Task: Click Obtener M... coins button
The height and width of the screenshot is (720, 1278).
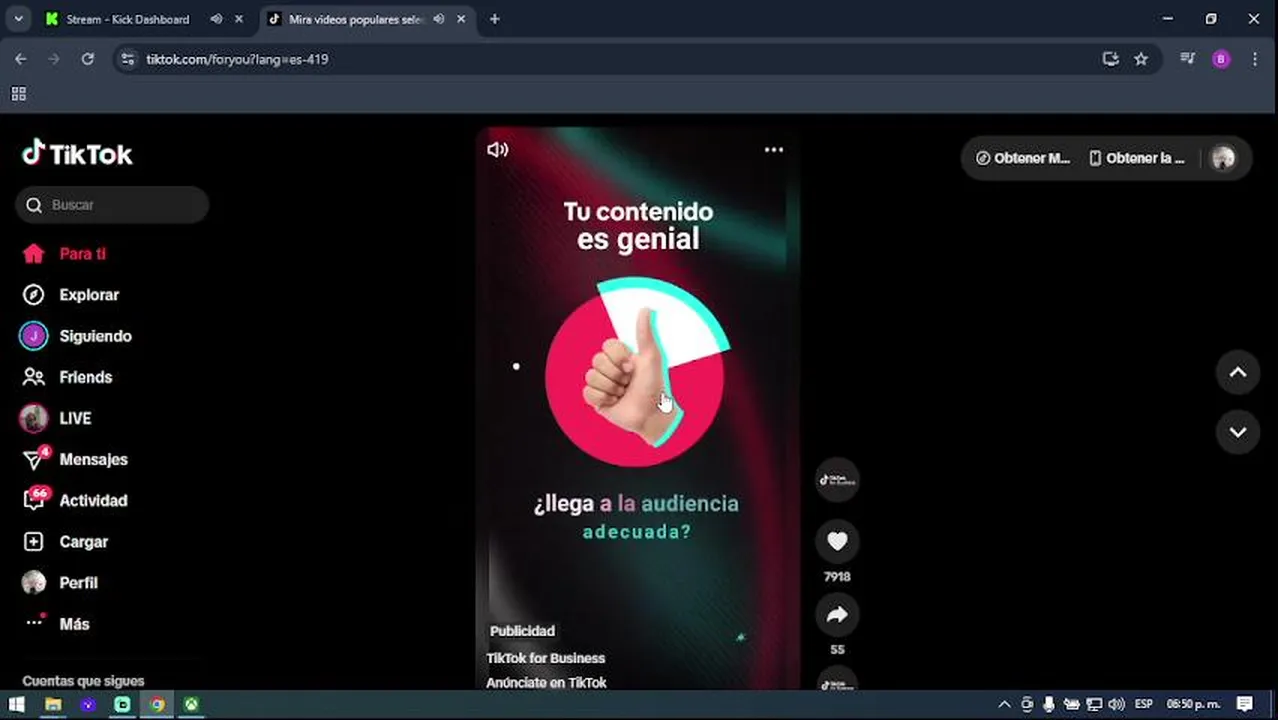Action: (x=1023, y=158)
